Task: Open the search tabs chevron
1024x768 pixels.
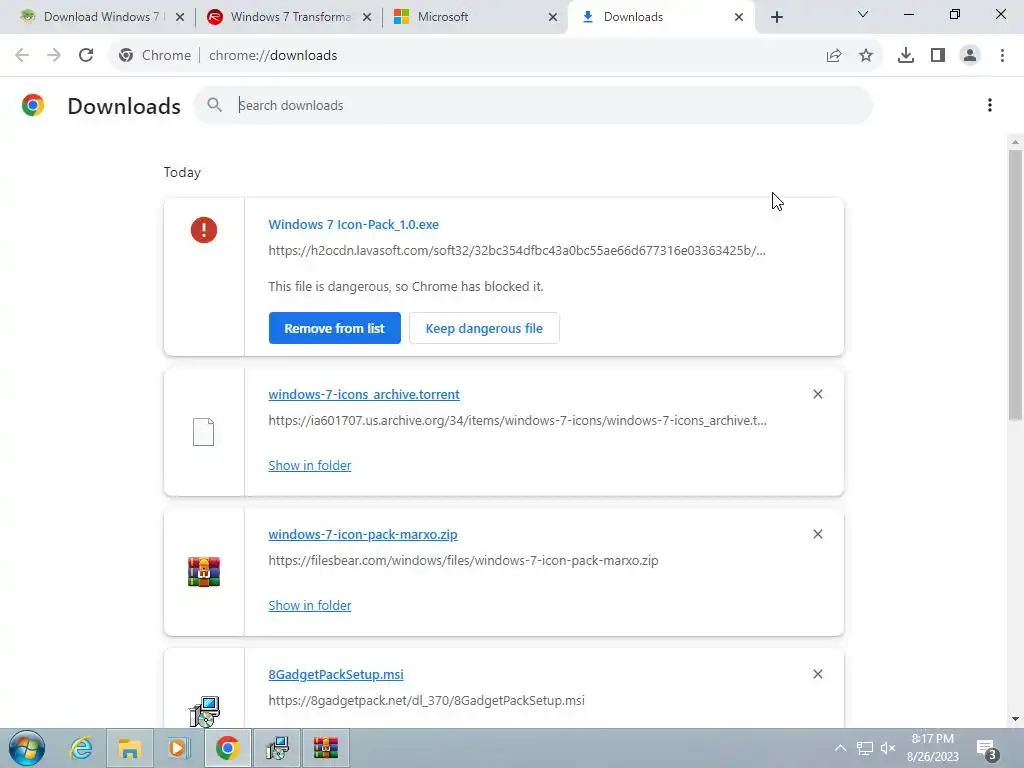Action: (863, 14)
